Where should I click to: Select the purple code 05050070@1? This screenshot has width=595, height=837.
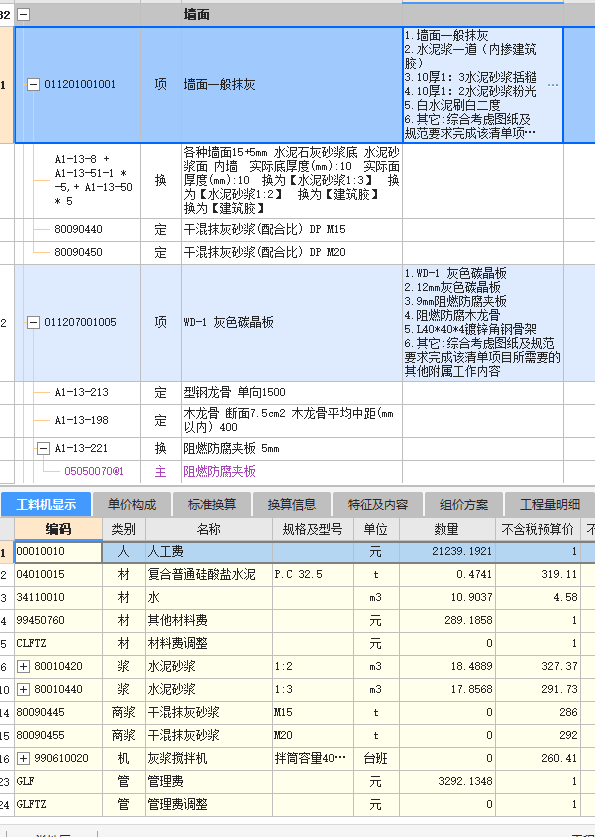pos(93,471)
